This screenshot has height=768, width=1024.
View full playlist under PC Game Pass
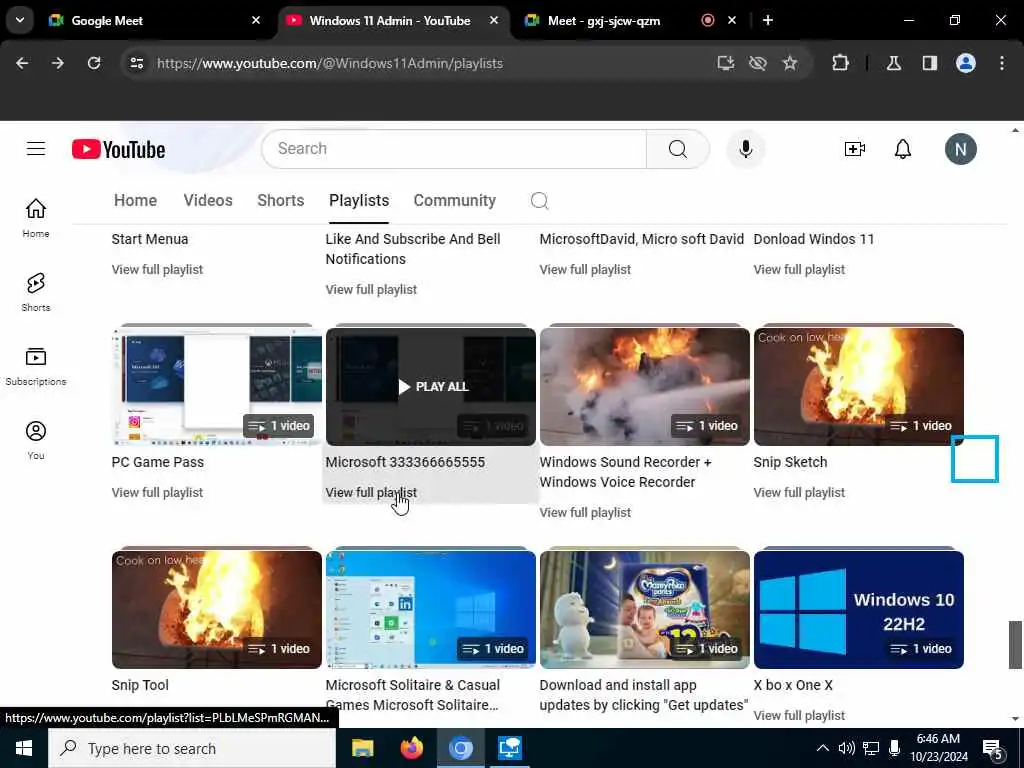(x=157, y=492)
